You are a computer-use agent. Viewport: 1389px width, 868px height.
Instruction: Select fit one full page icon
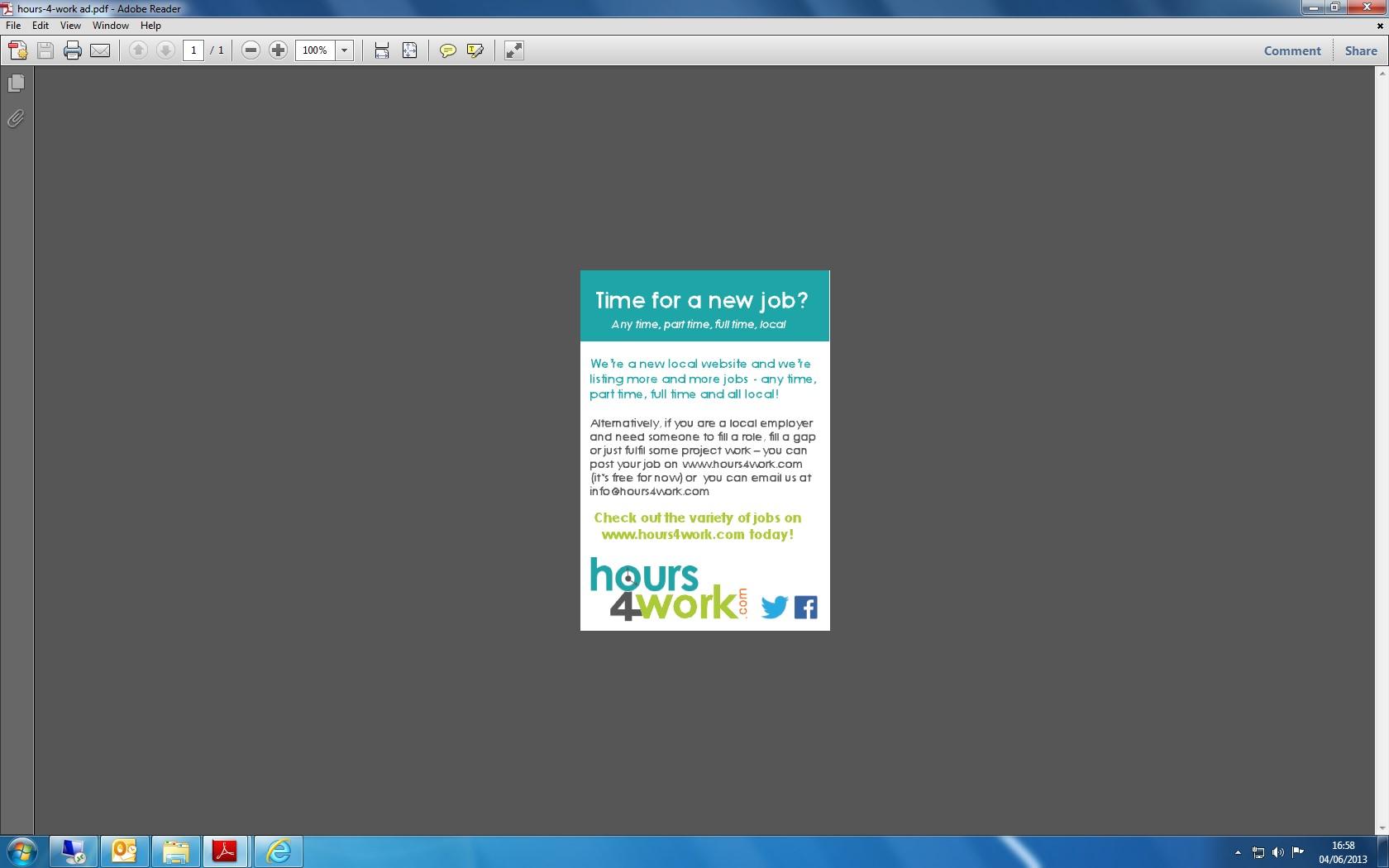point(409,50)
